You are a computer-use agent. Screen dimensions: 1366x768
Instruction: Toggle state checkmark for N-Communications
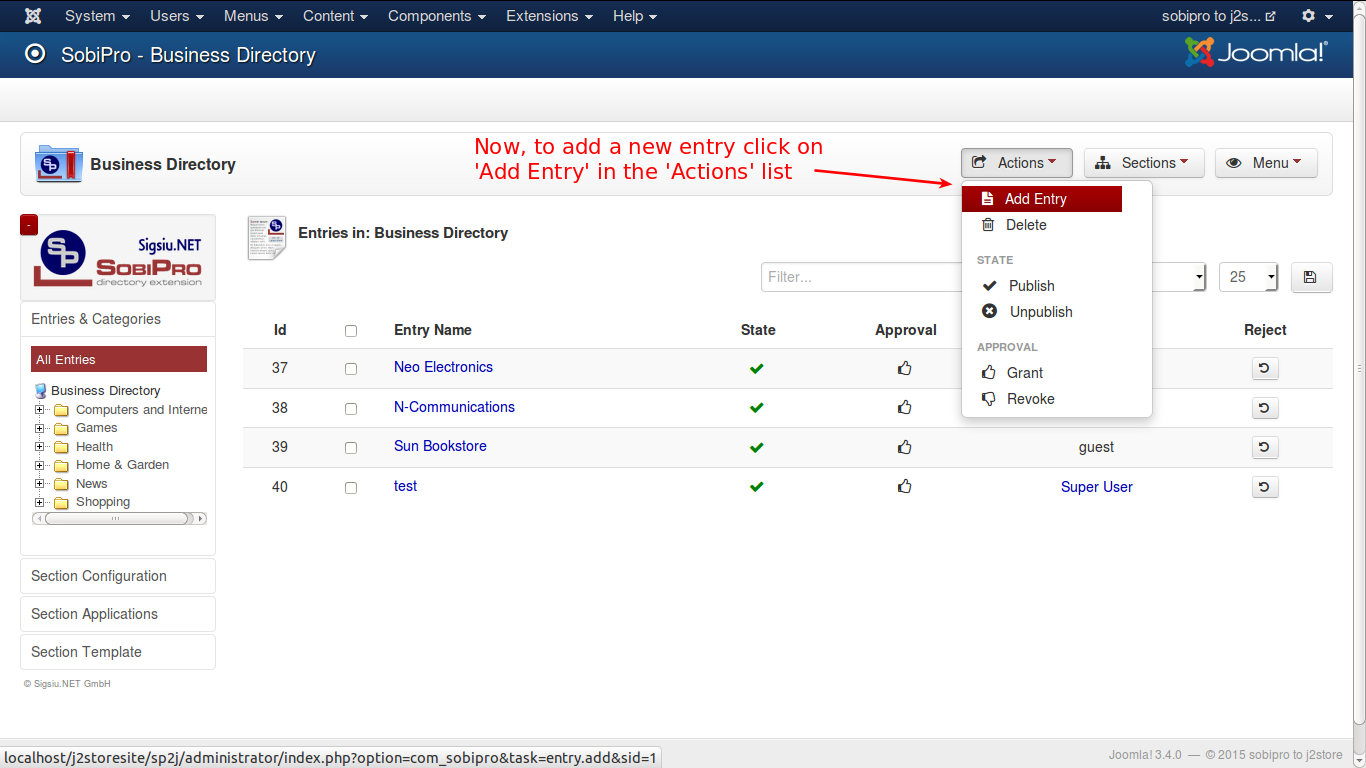[x=757, y=407]
